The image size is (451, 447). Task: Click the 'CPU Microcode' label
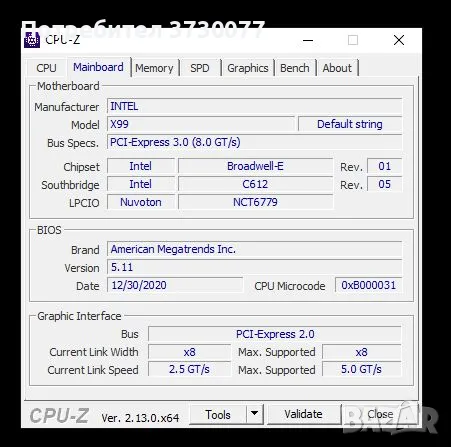coord(290,286)
